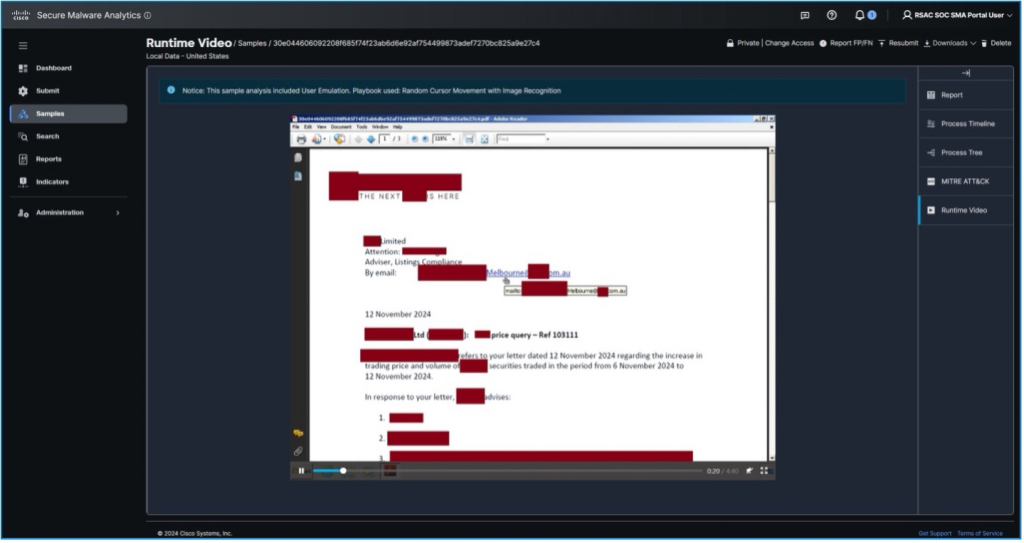Toggle the video mute speaker button

(x=748, y=470)
